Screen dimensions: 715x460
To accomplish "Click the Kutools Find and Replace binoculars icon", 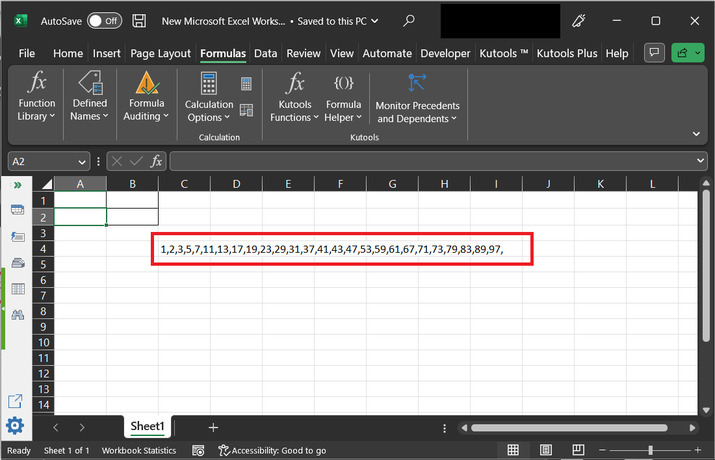I will coord(17,315).
